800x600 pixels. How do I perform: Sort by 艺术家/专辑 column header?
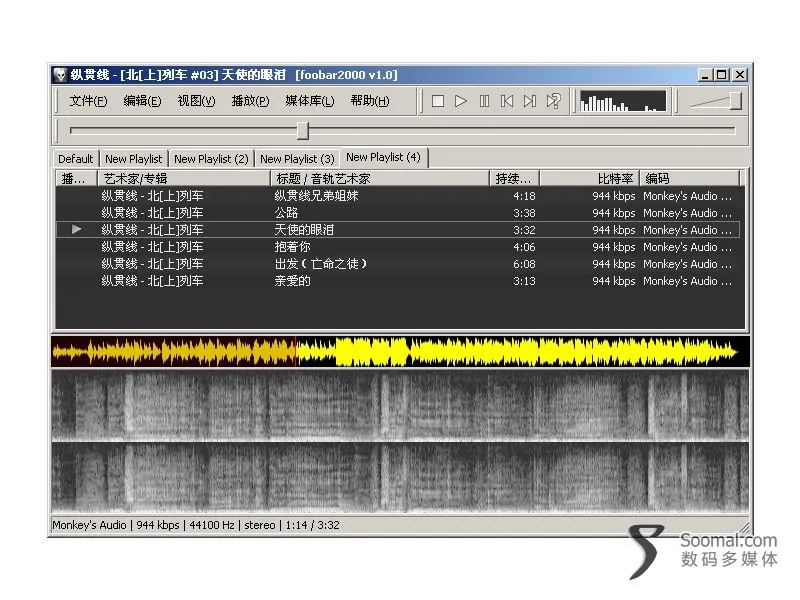pos(184,179)
